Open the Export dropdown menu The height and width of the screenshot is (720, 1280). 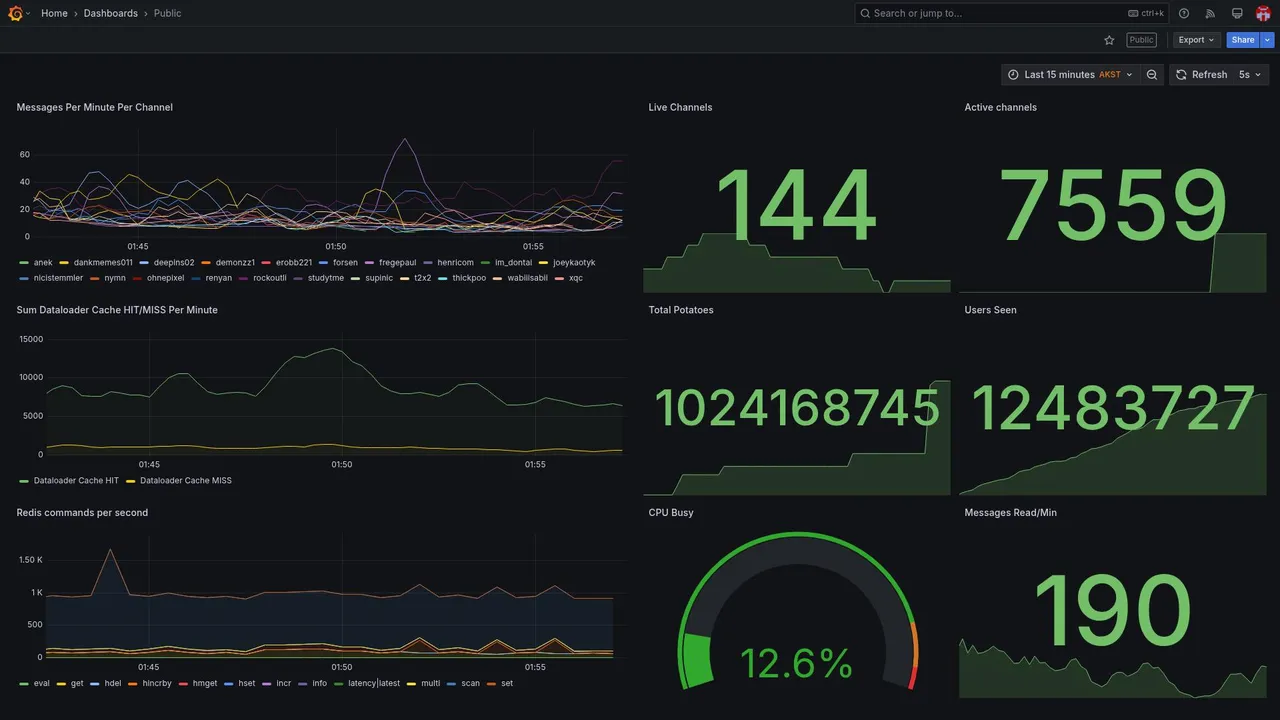(1197, 40)
